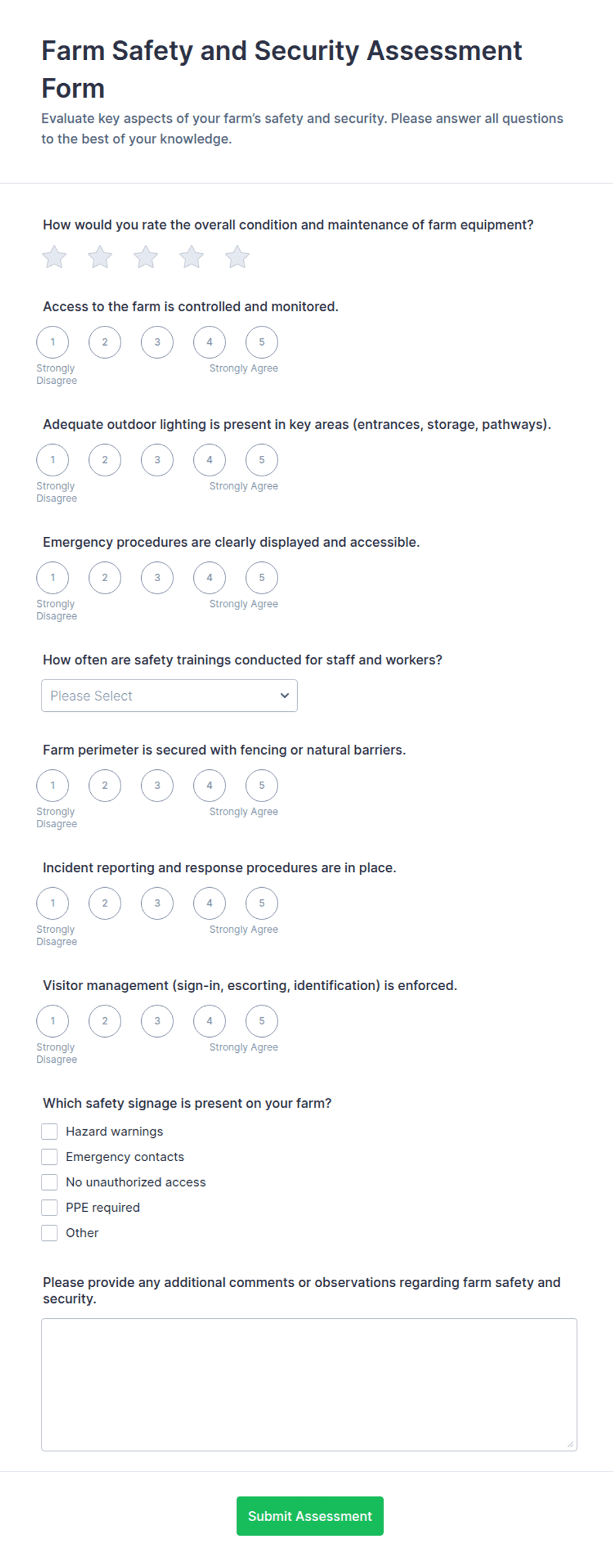
Task: Select the second star rating
Action: coord(100,257)
